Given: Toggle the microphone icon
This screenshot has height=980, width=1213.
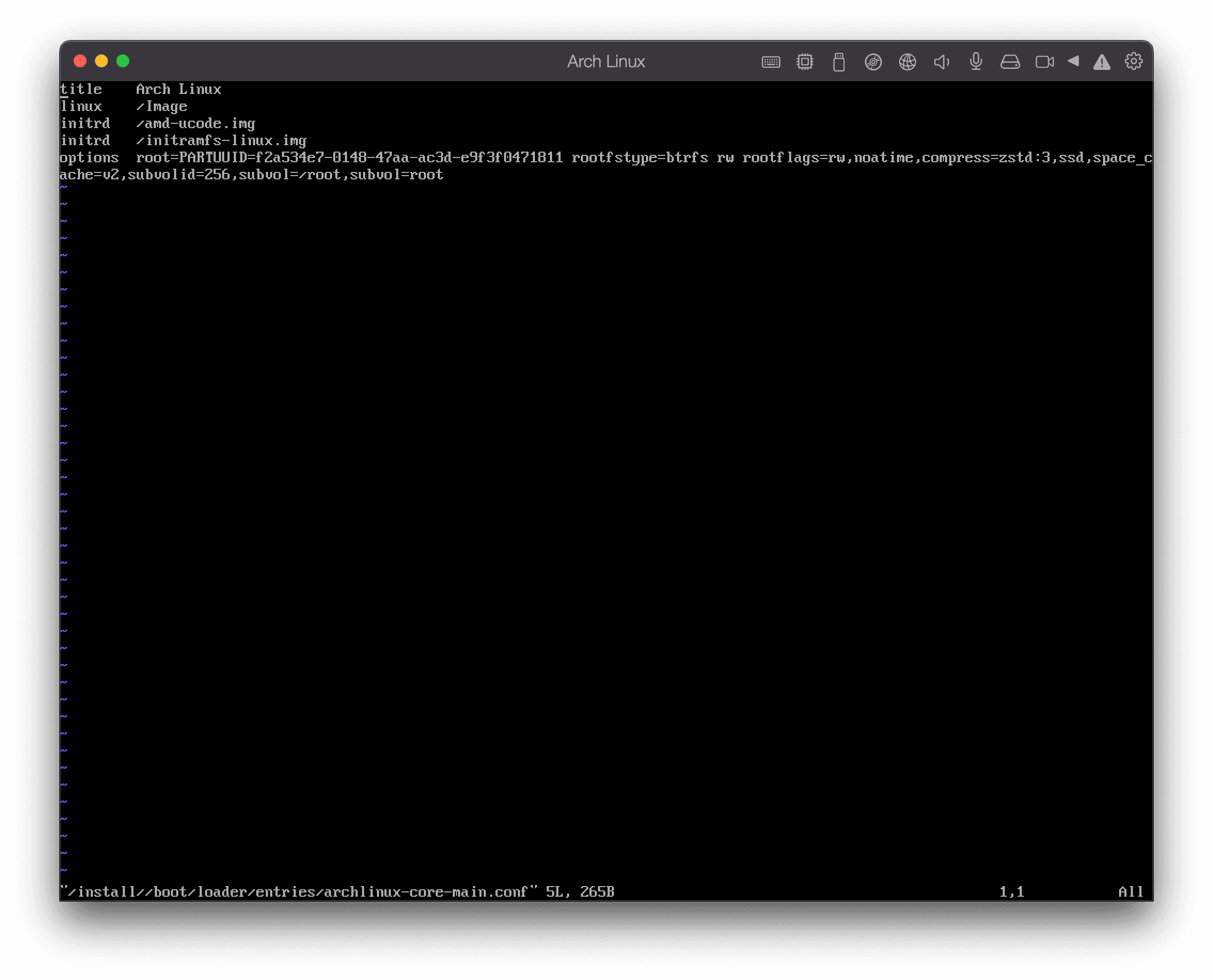Looking at the screenshot, I should coord(976,61).
